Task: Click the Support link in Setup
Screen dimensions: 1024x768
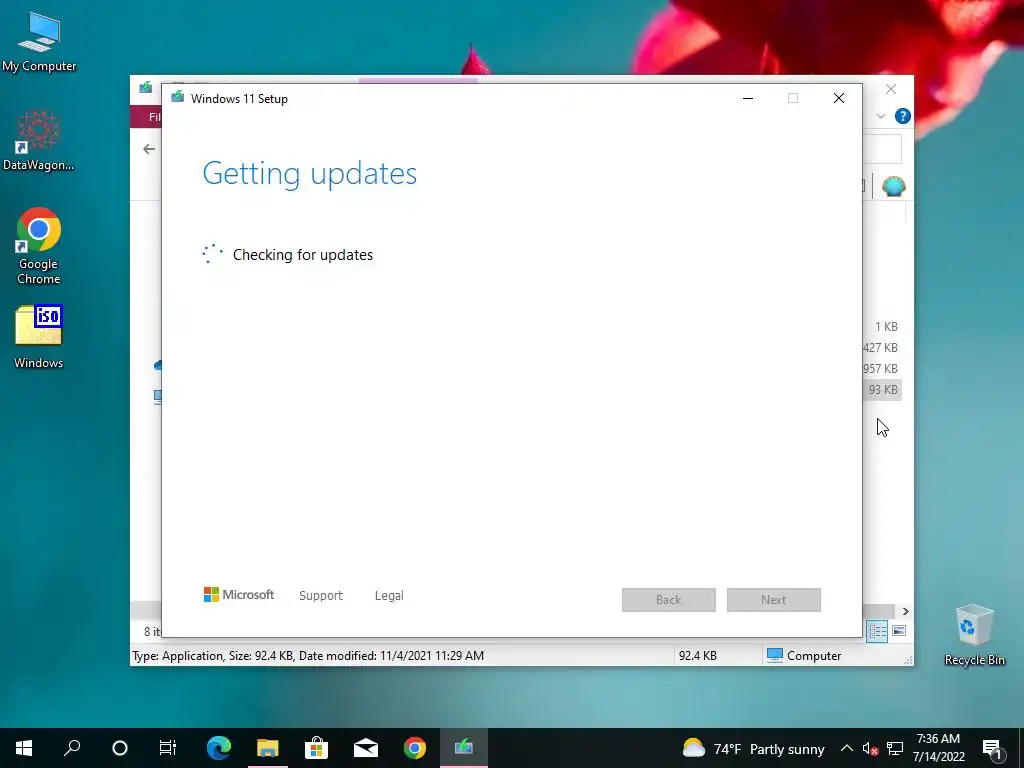Action: coord(321,596)
